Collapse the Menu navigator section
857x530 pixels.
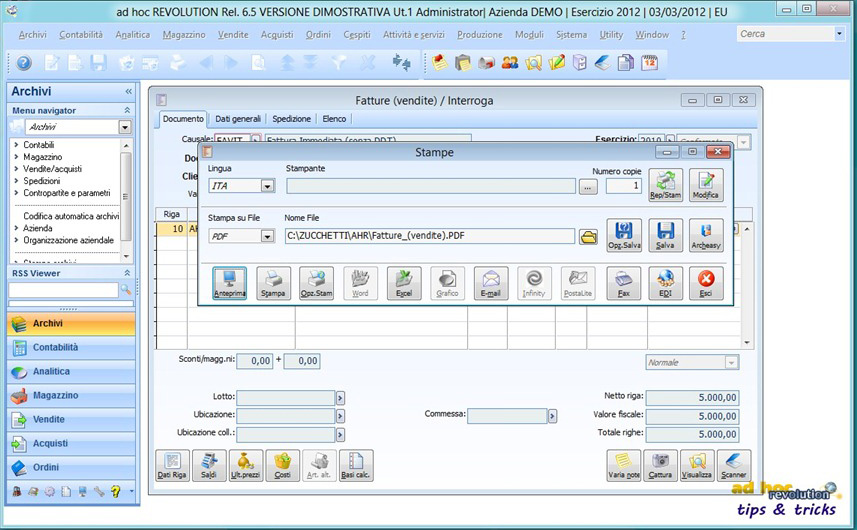[127, 110]
